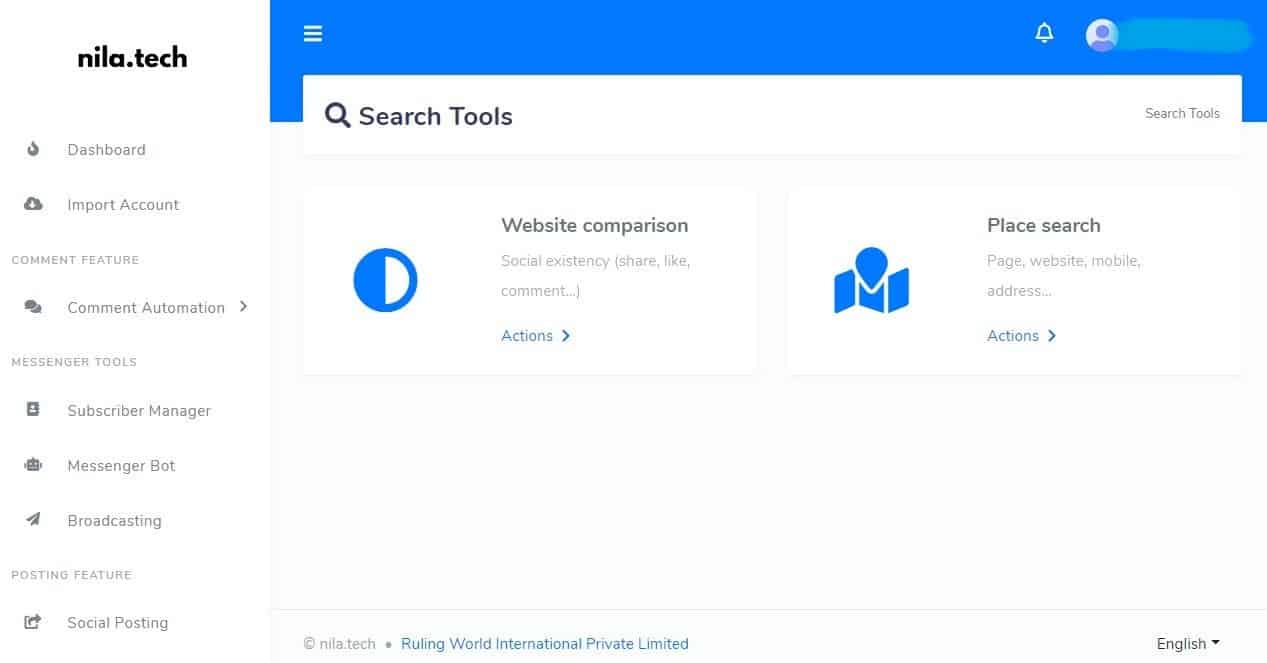Click the Messenger Bot robot icon
Viewport: 1267px width, 663px height.
point(33,465)
